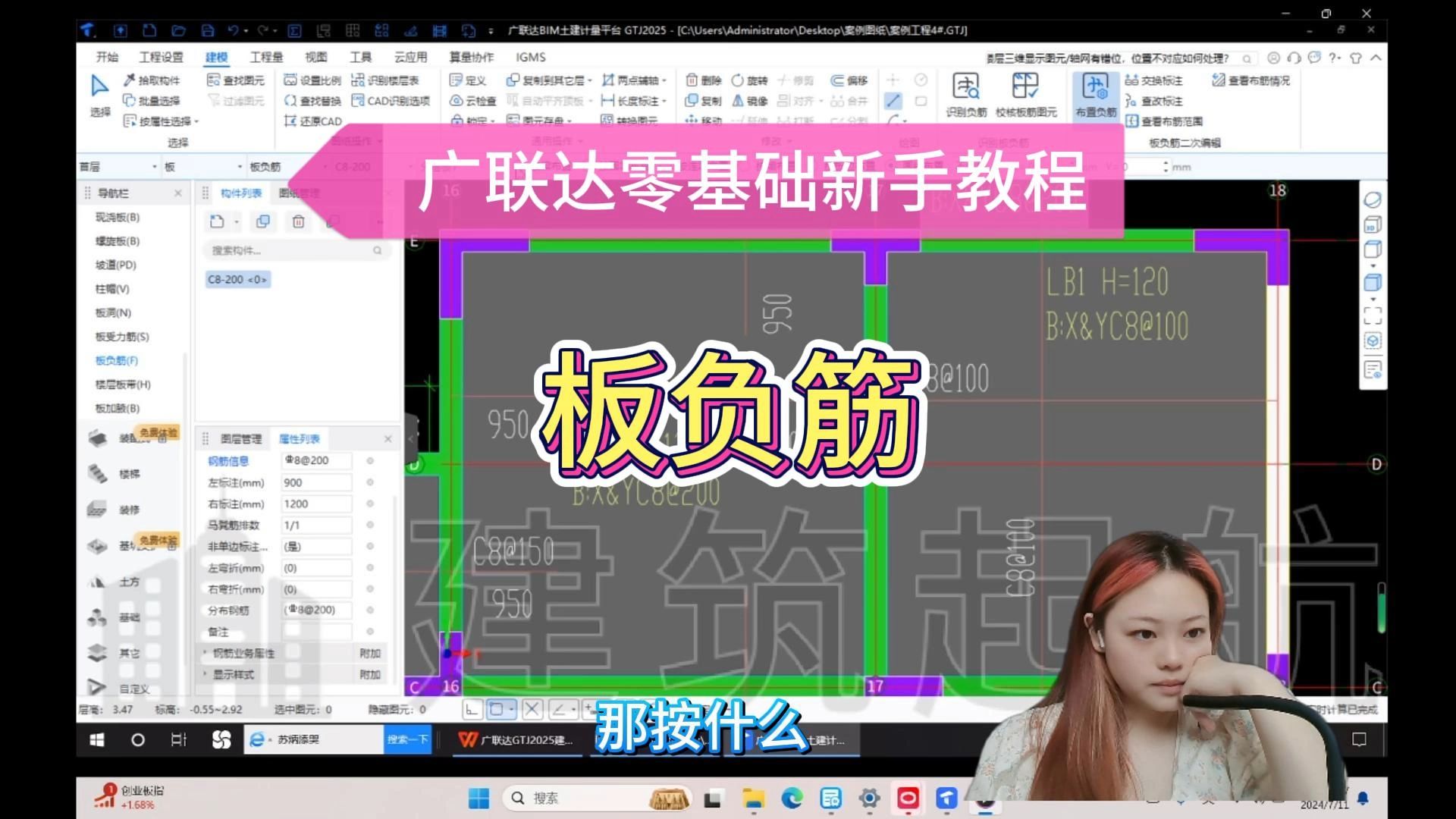Activate 布置负筋 placement tool
The height and width of the screenshot is (819, 1456).
(1096, 96)
